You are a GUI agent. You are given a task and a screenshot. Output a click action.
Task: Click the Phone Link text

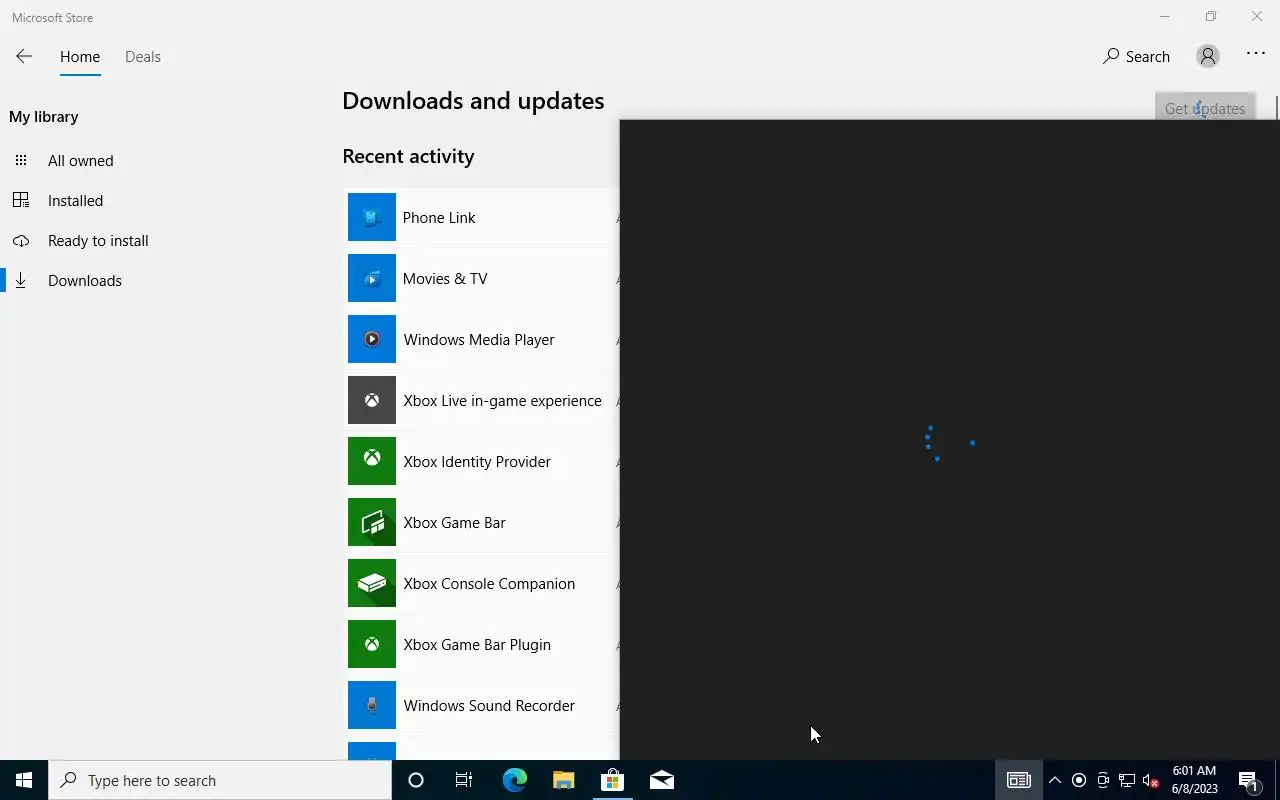(x=439, y=217)
